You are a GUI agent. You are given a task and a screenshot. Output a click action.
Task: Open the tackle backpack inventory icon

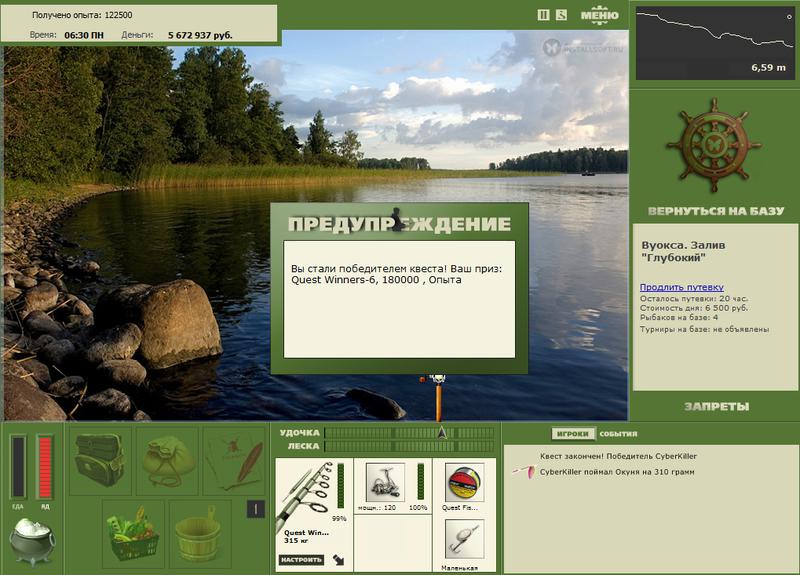pos(100,461)
